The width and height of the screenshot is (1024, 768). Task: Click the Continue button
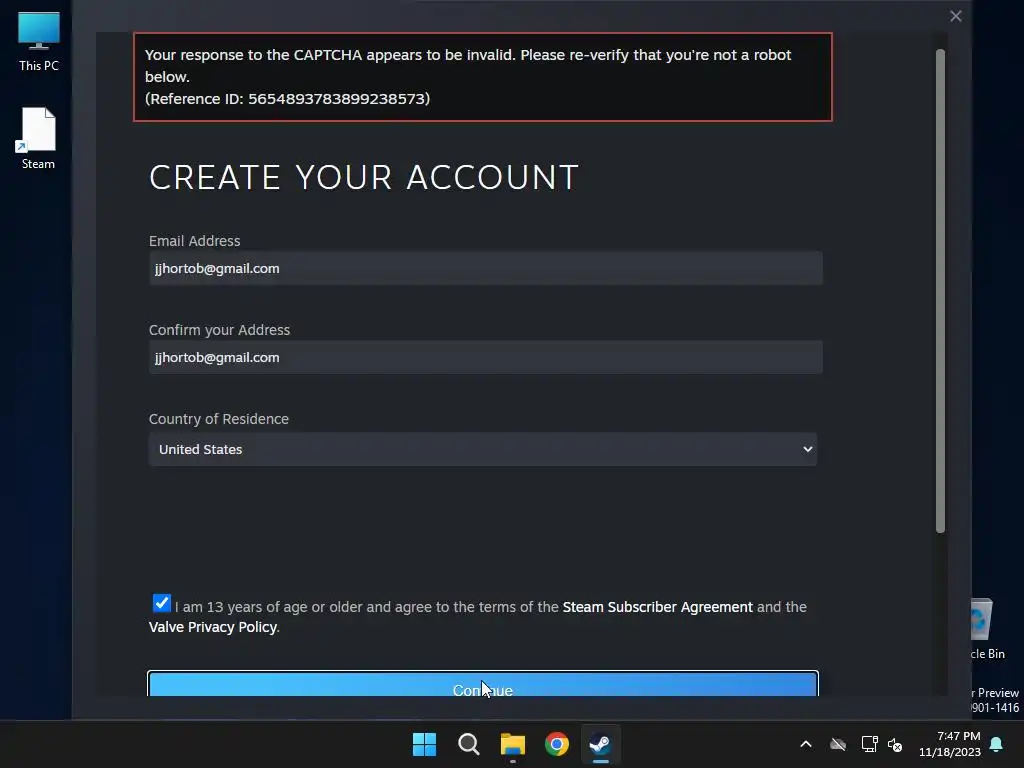(483, 684)
